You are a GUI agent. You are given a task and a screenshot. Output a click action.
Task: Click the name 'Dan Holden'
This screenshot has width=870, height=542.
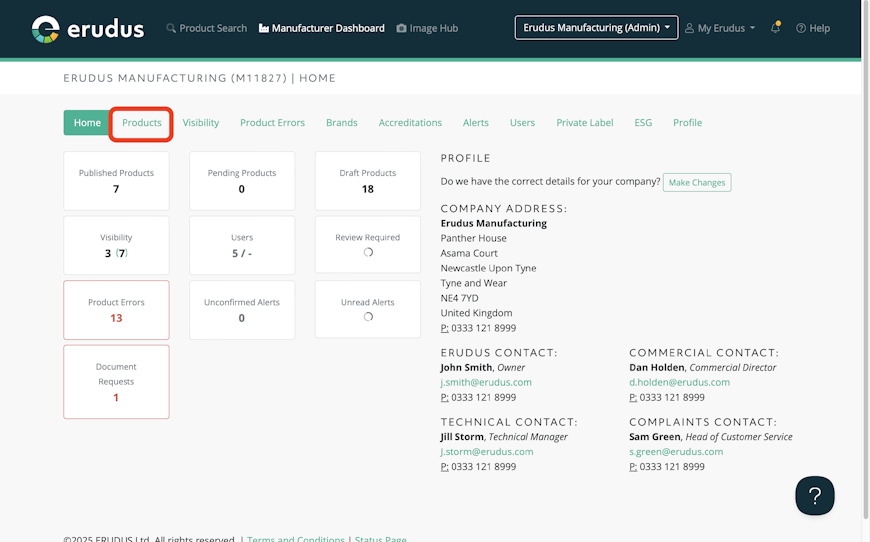[656, 367]
